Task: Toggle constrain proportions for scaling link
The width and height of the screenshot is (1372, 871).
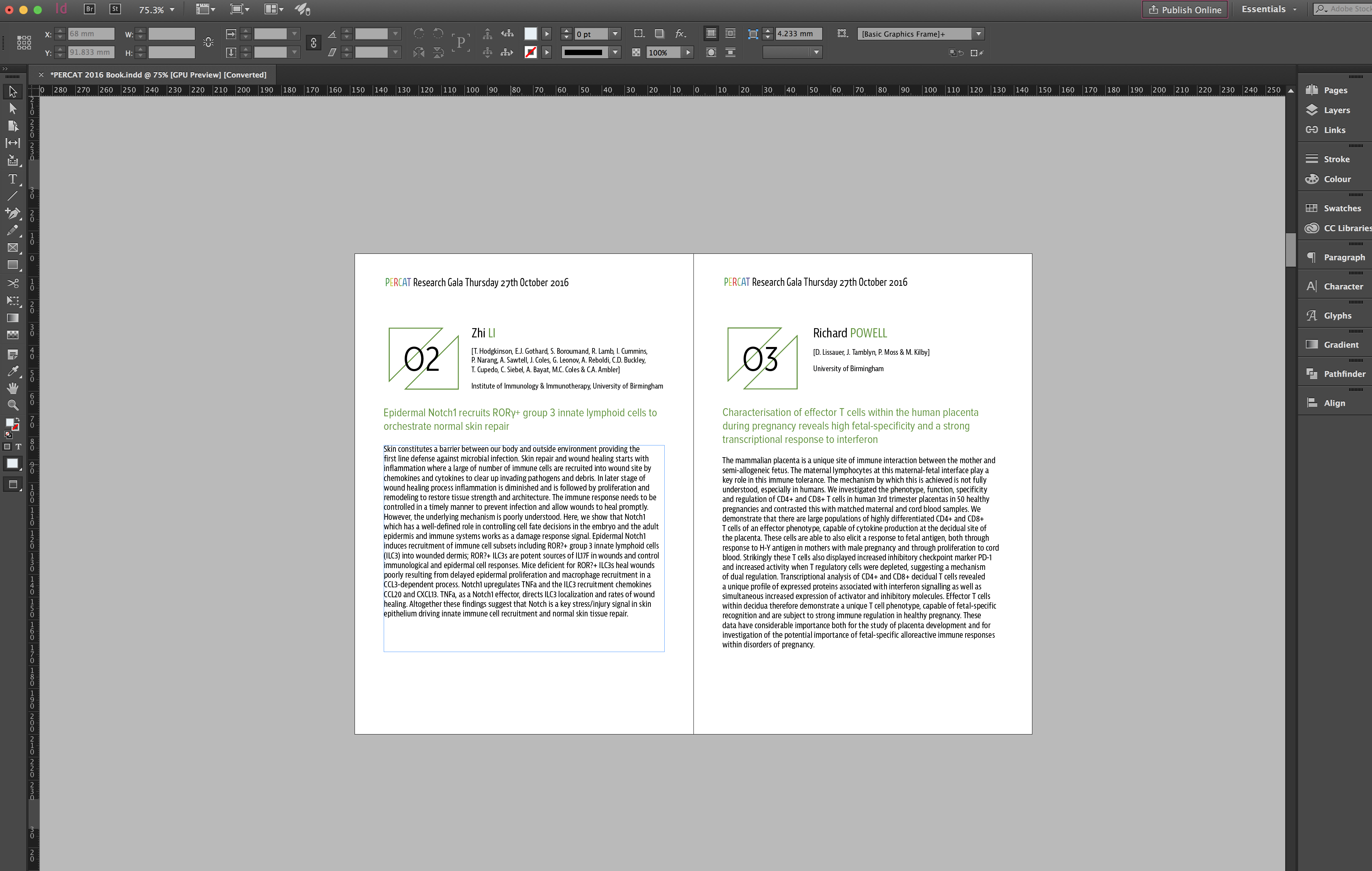Action: 313,43
